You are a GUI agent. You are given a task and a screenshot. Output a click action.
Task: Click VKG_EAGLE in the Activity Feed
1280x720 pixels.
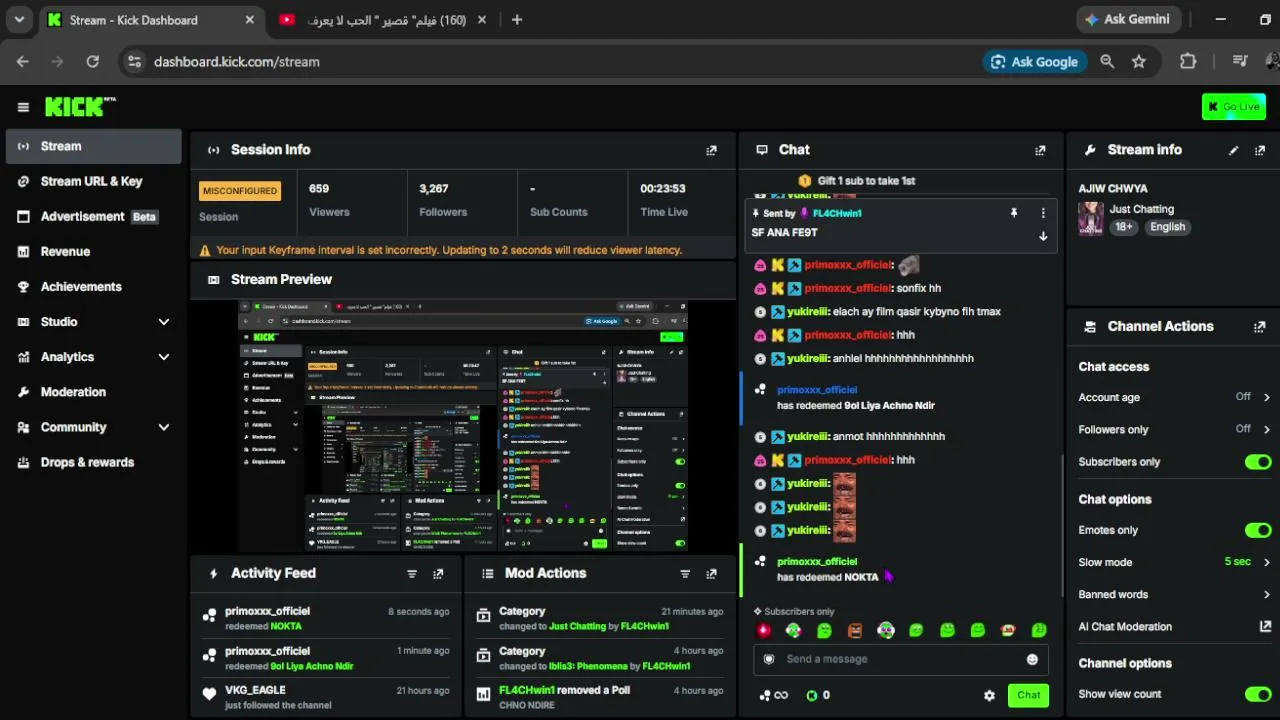pyautogui.click(x=255, y=690)
